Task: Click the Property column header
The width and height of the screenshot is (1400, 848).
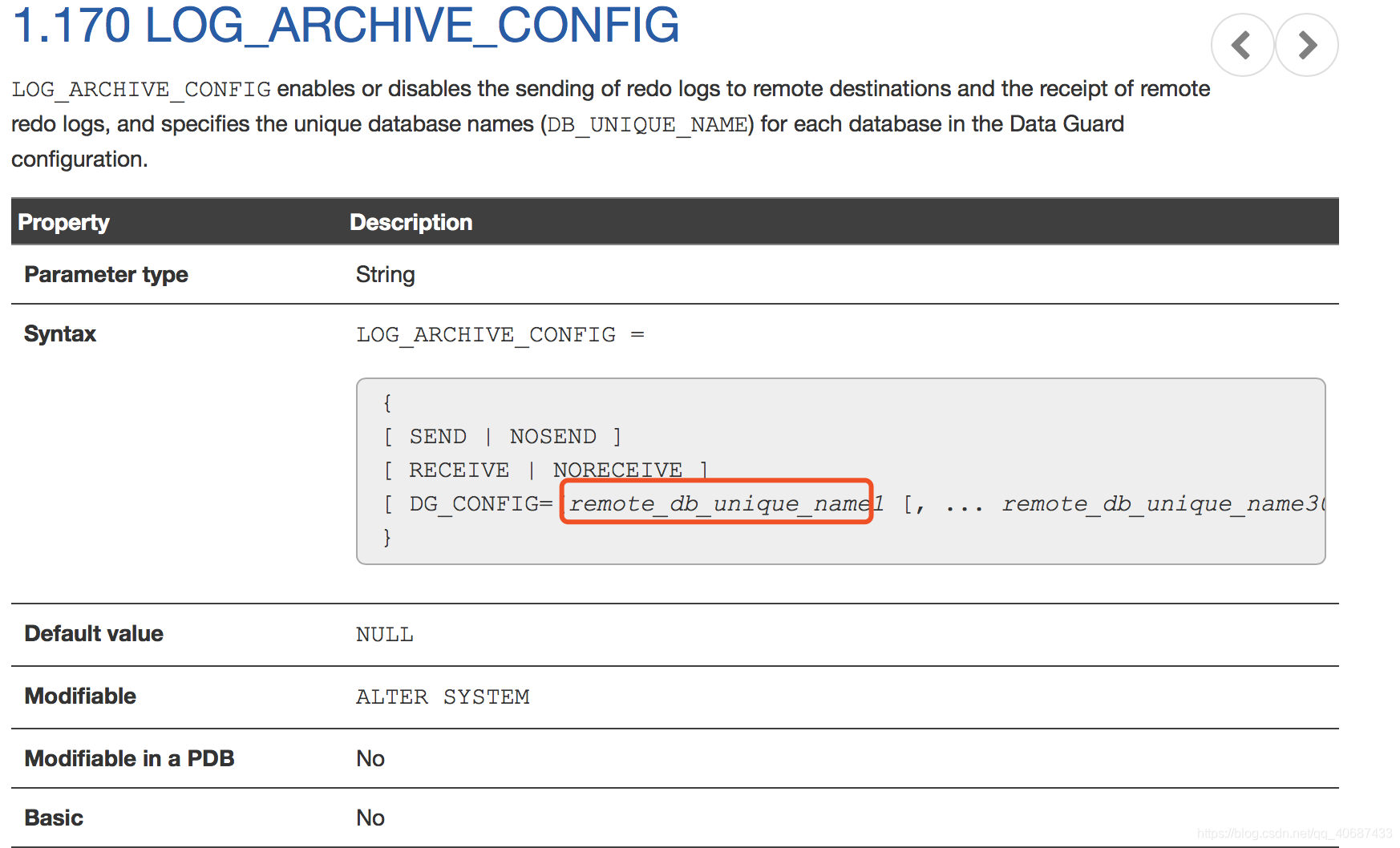Action: tap(64, 222)
